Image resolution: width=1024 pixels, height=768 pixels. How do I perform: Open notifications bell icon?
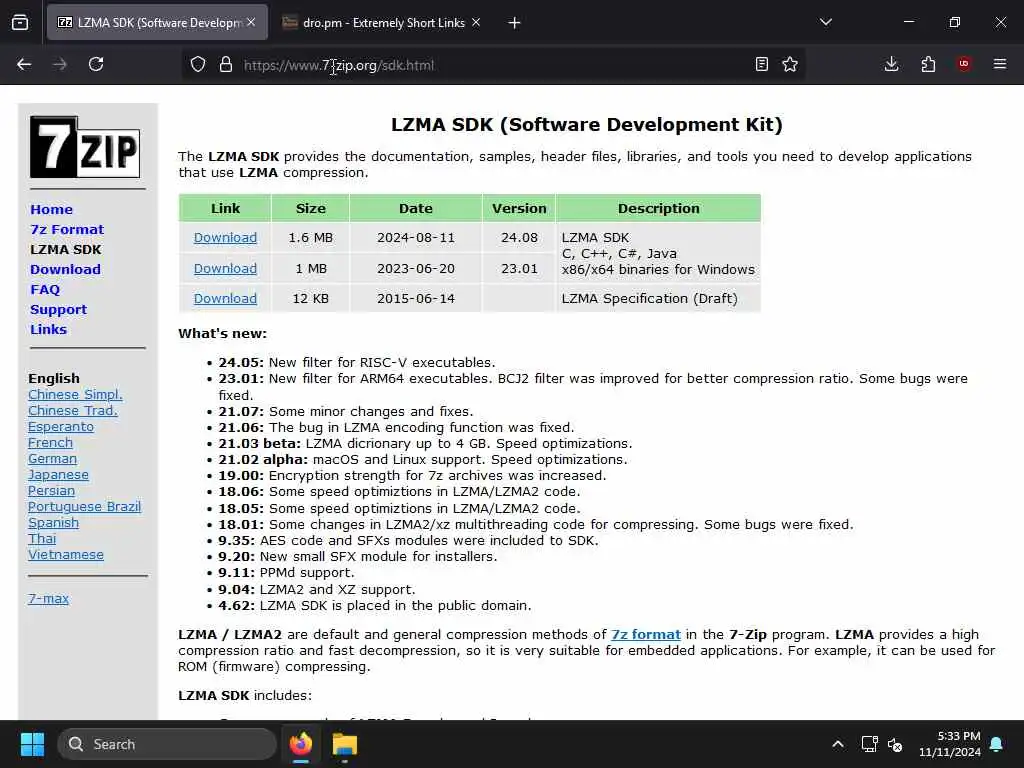click(x=997, y=744)
